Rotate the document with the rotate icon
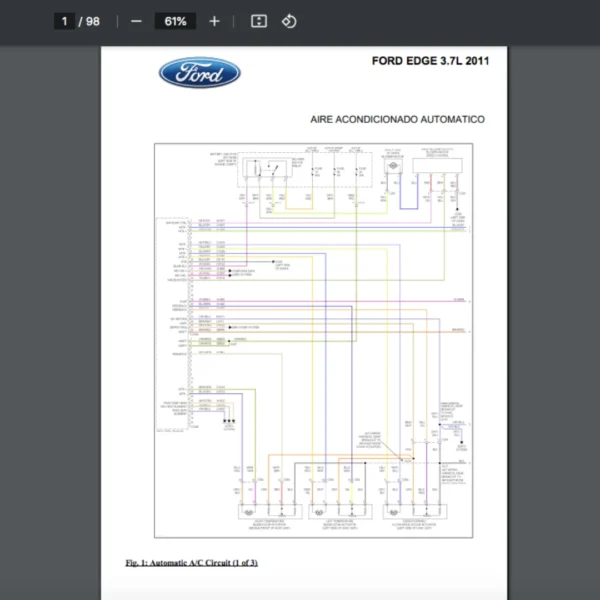 tap(289, 21)
